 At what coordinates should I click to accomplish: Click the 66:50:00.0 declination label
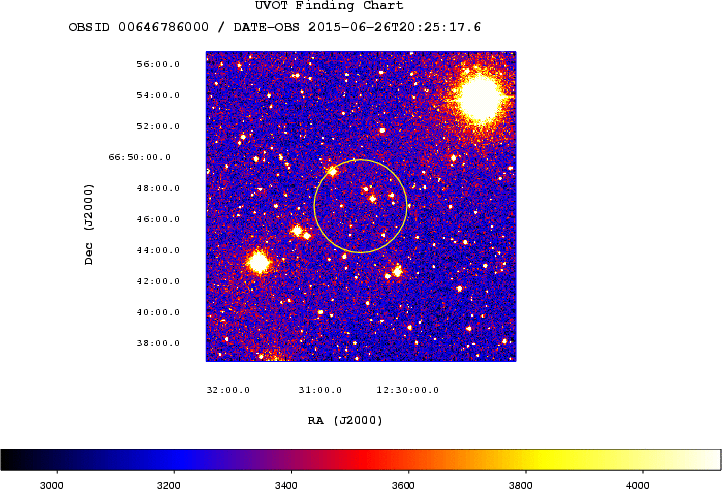click(x=140, y=157)
